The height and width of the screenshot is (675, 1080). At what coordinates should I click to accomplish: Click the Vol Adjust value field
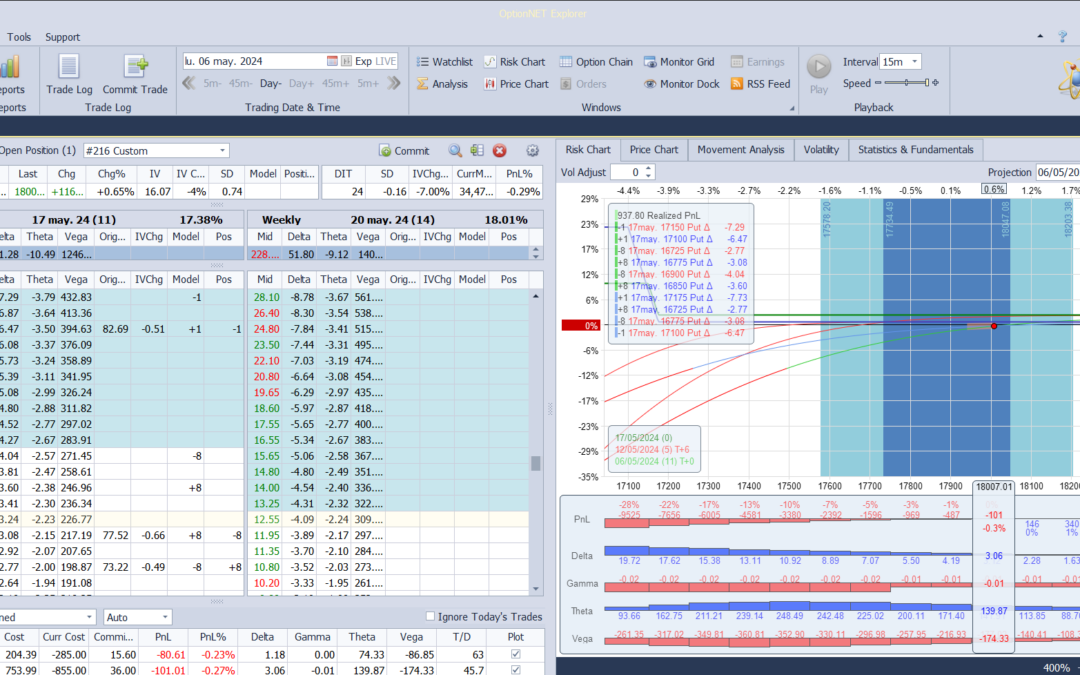627,172
